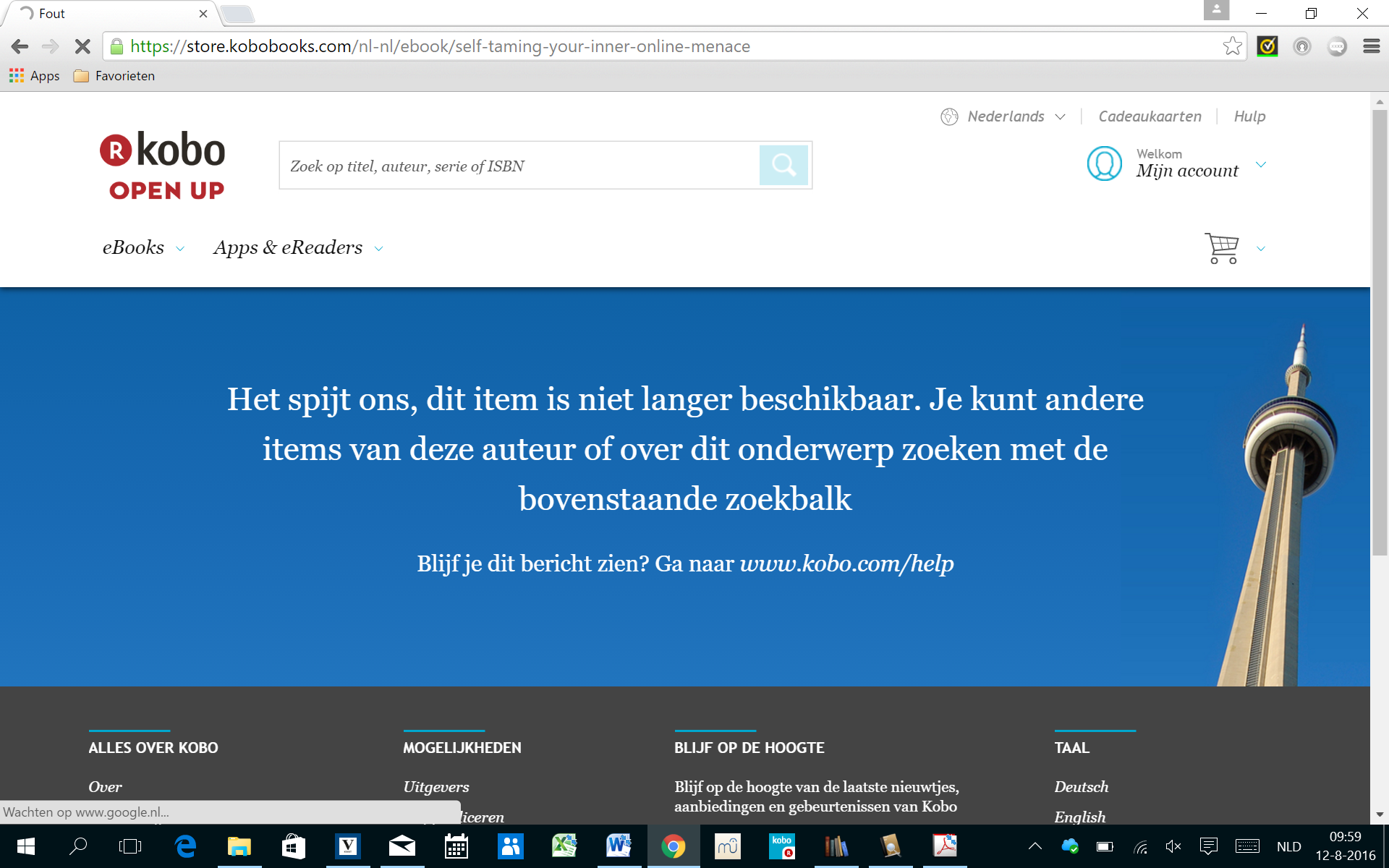This screenshot has width=1389, height=868.
Task: Click the magnifier search button
Action: click(x=783, y=166)
